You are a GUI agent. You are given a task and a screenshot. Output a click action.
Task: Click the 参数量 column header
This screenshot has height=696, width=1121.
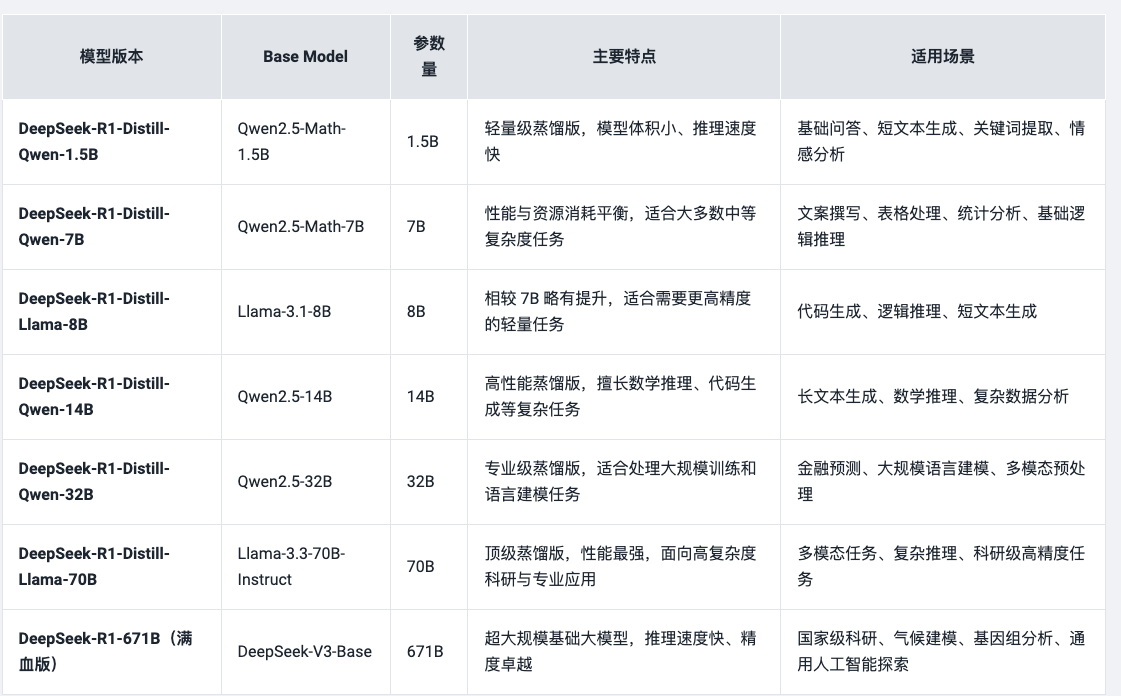[429, 56]
